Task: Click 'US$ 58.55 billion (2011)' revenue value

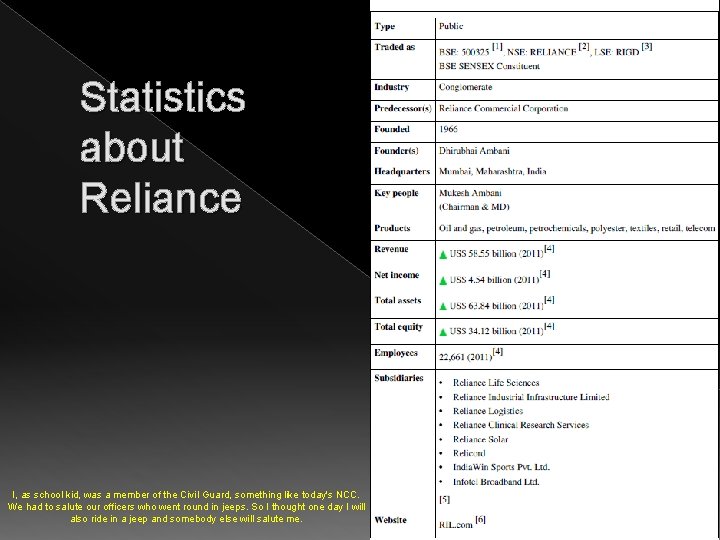Action: pyautogui.click(x=496, y=253)
